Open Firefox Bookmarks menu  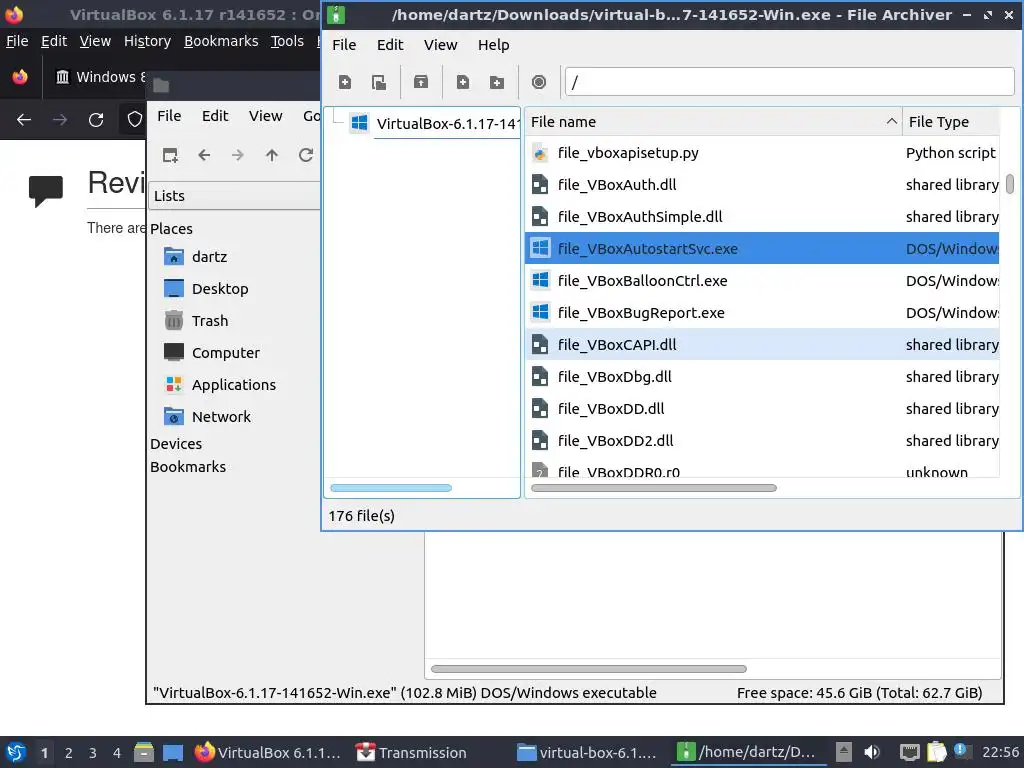[x=221, y=41]
